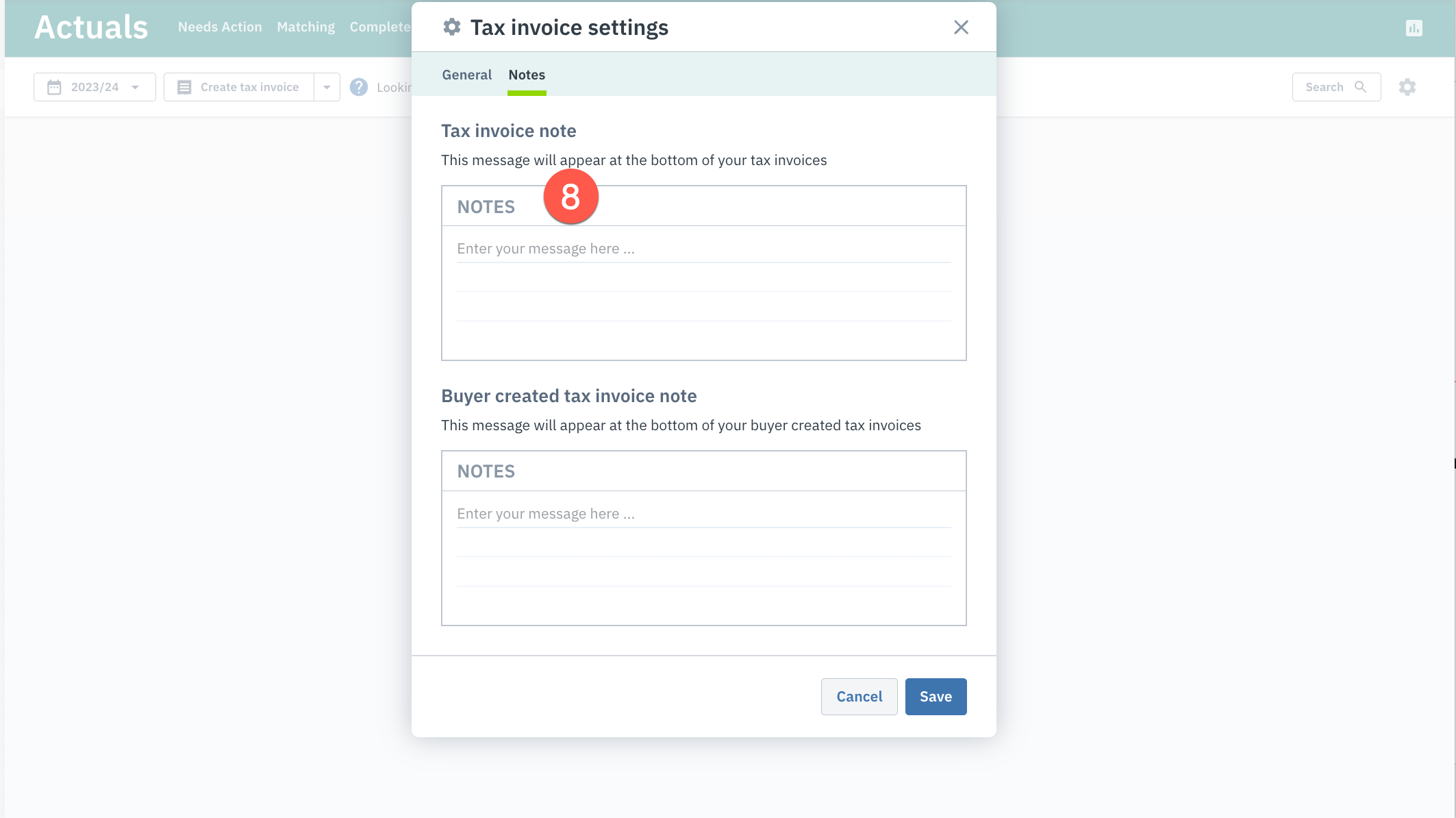1456x818 pixels.
Task: Click the Buyer created tax invoice message field
Action: [703, 557]
